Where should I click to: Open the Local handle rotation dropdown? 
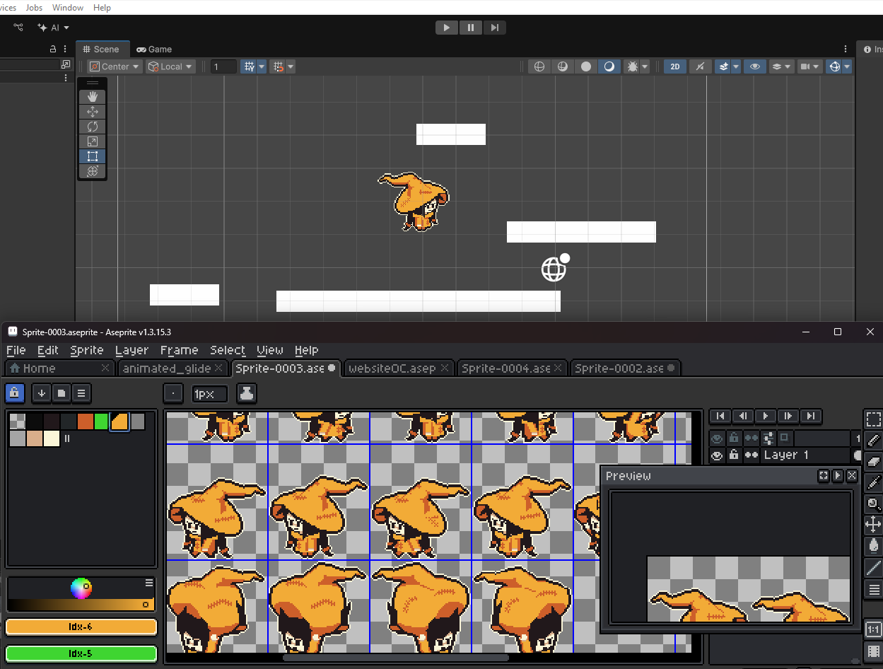point(171,67)
